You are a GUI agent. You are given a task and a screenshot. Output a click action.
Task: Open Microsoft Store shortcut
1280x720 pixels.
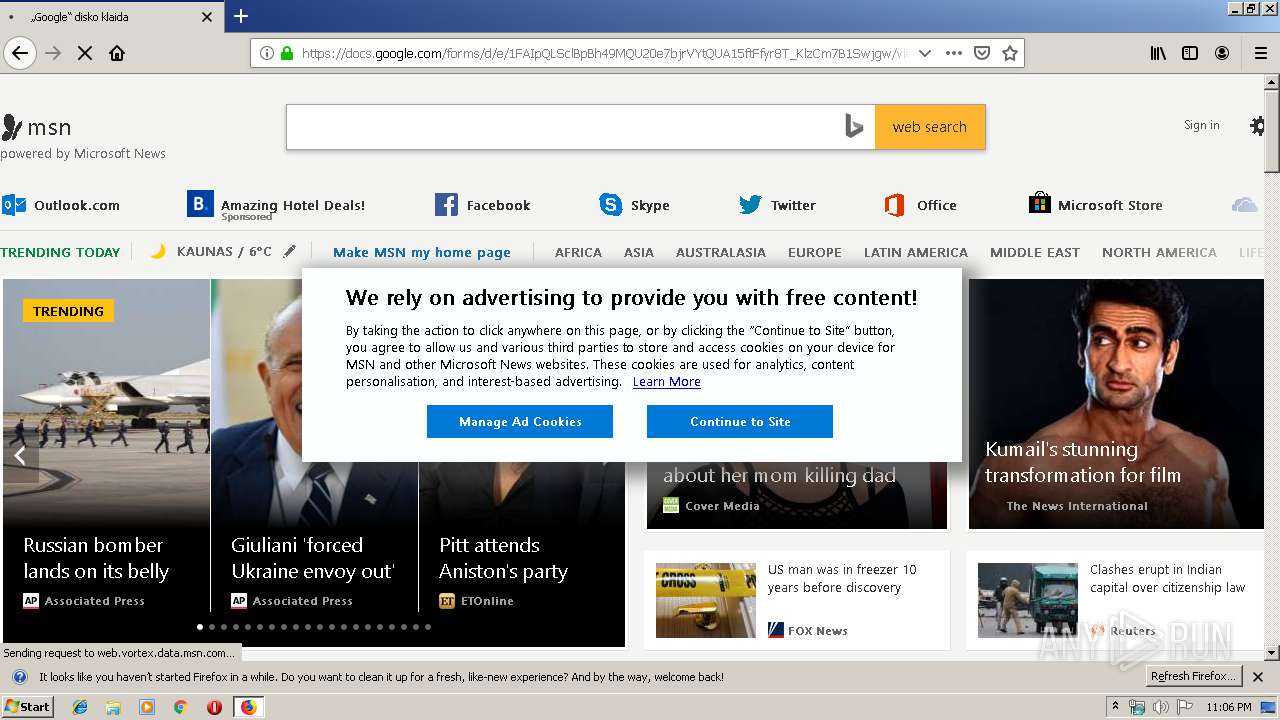[x=1096, y=205]
